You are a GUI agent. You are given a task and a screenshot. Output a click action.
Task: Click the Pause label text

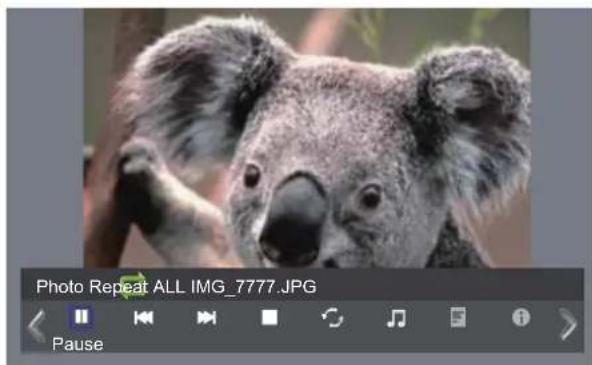77,344
